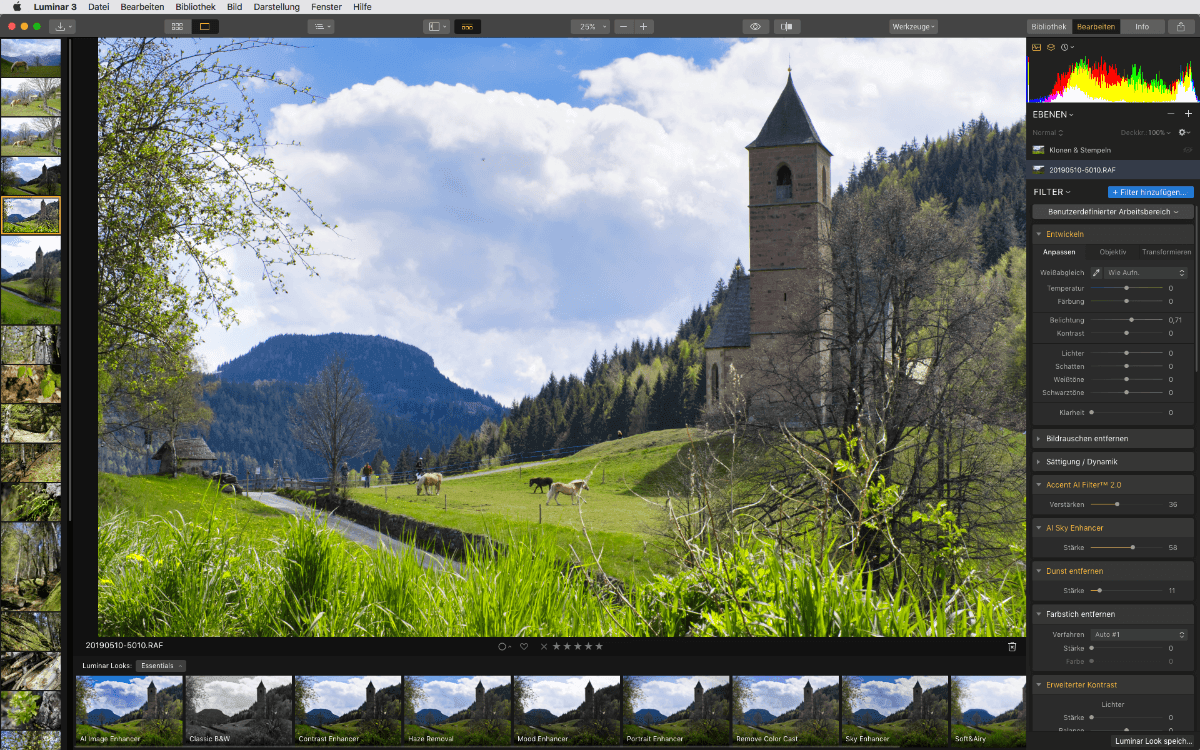Zoom out with the minus button

click(623, 27)
